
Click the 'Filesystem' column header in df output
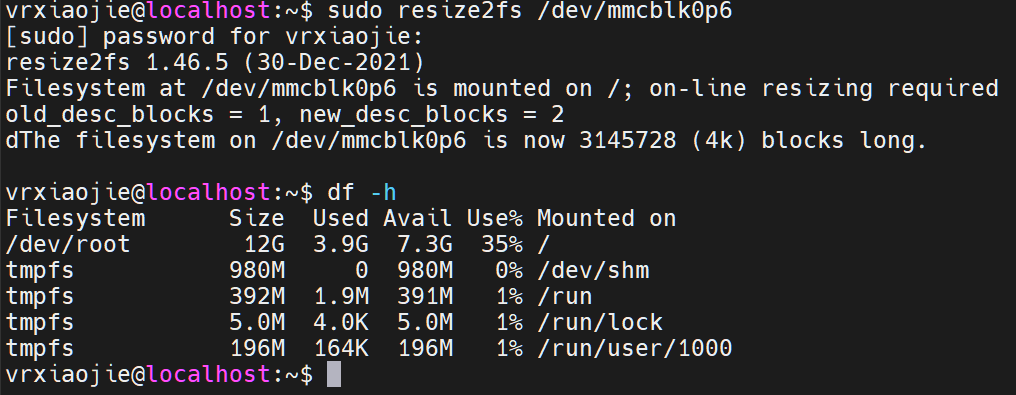click(x=75, y=218)
